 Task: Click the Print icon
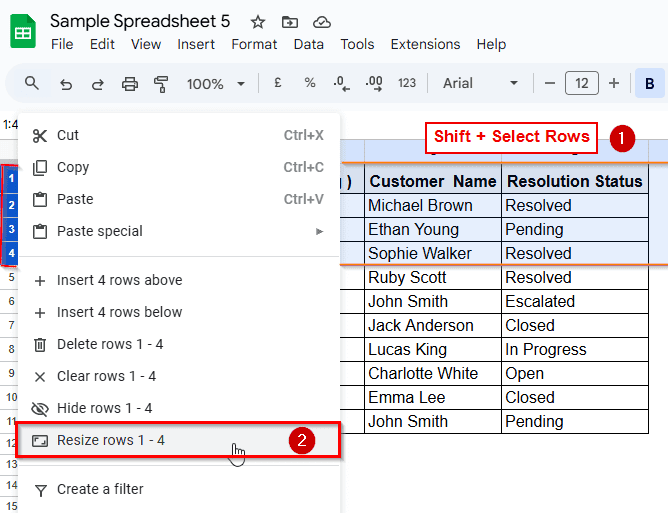click(x=129, y=83)
